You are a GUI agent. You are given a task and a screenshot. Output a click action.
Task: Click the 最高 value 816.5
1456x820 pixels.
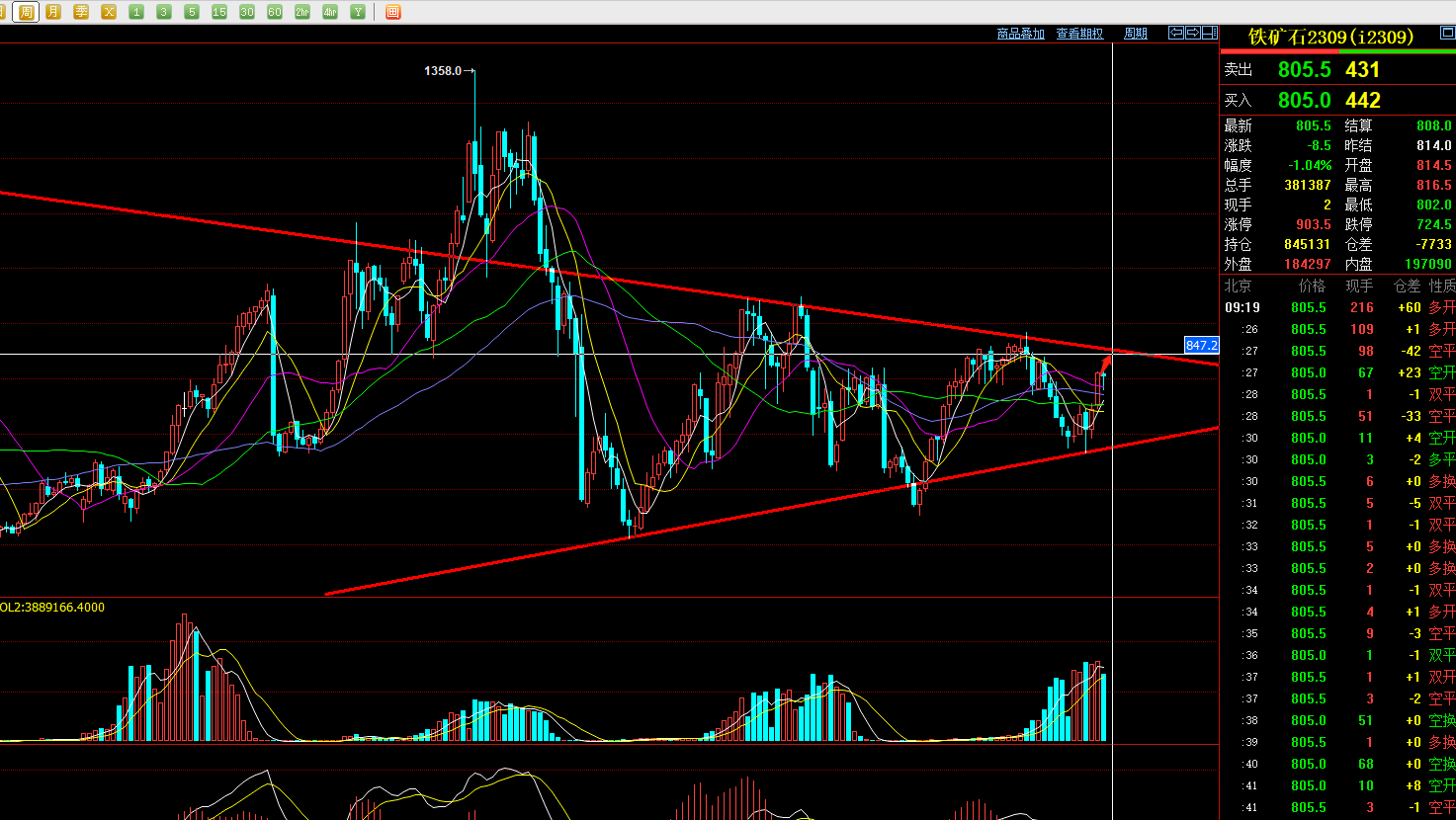click(x=1434, y=185)
